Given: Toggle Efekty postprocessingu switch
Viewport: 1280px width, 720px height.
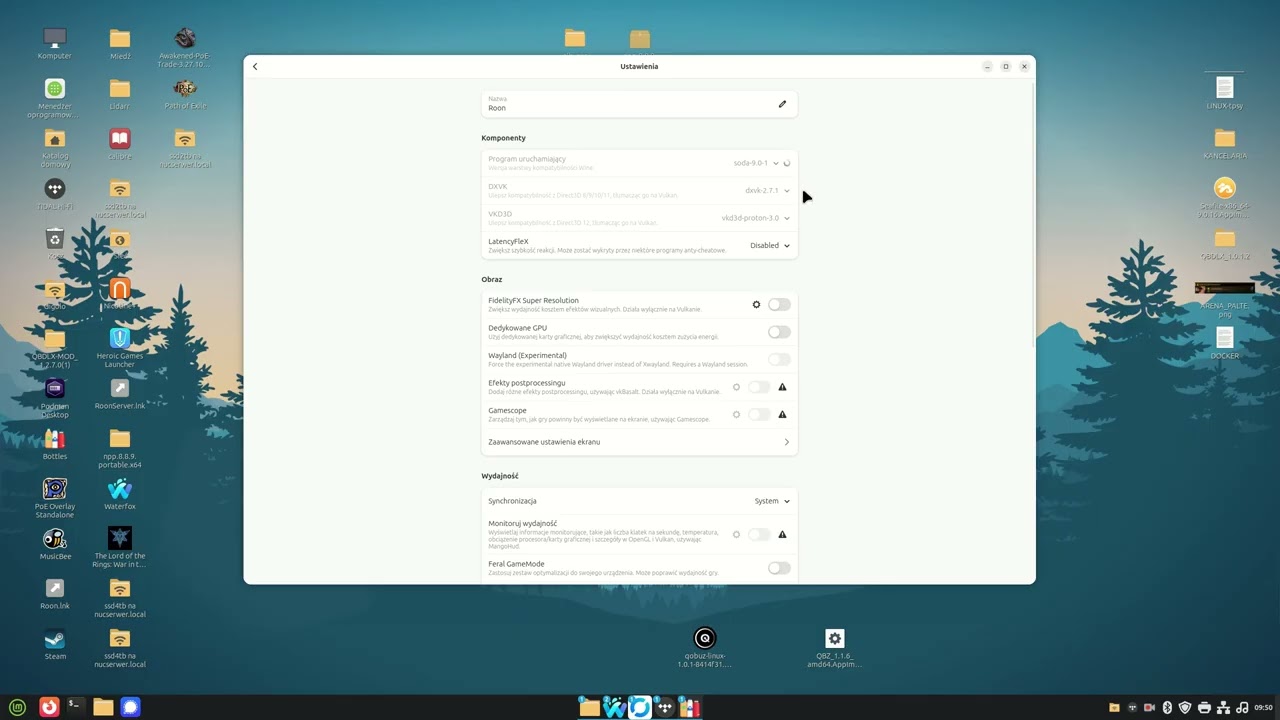Looking at the screenshot, I should pos(759,387).
